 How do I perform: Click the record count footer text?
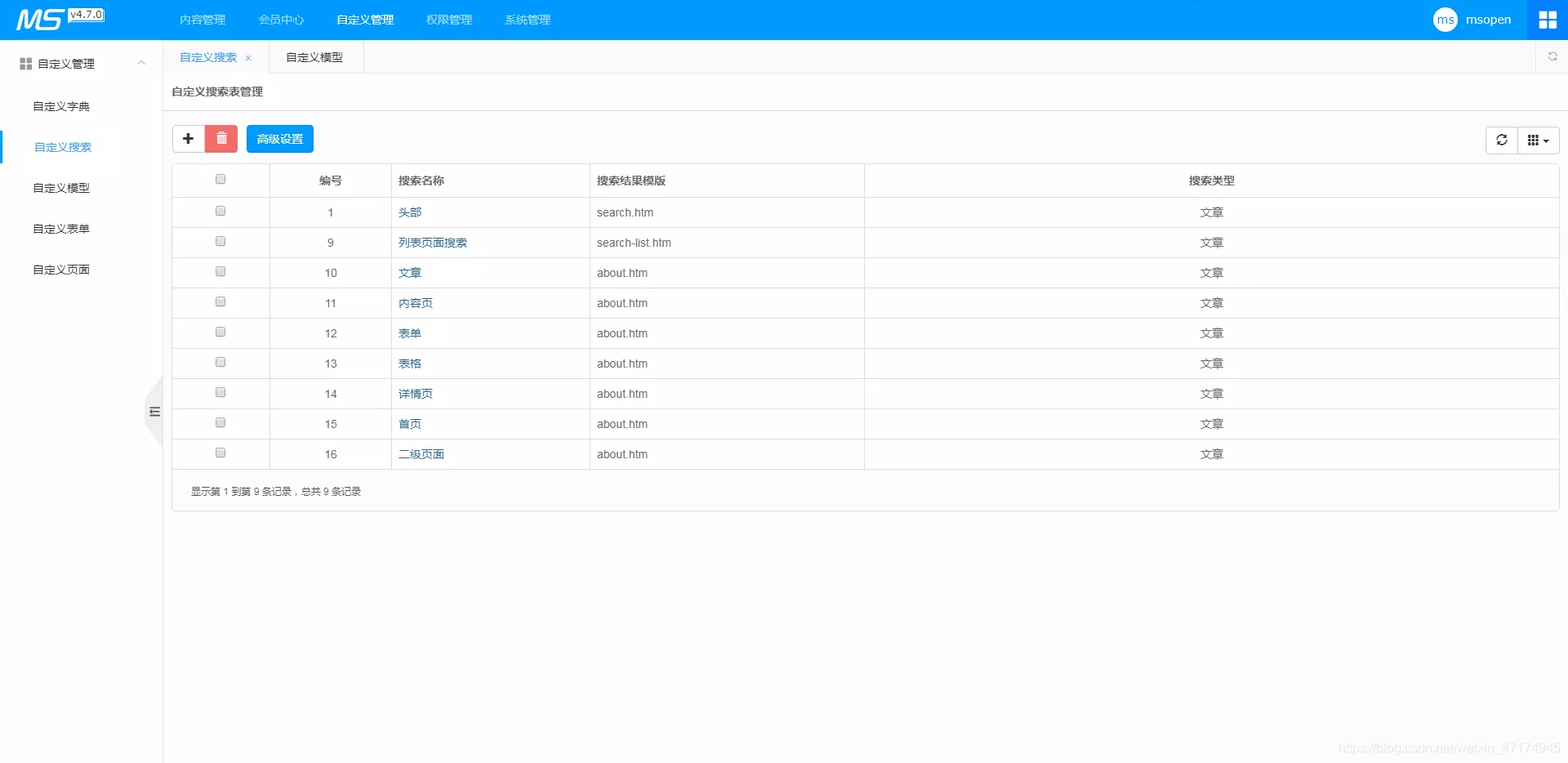(276, 492)
